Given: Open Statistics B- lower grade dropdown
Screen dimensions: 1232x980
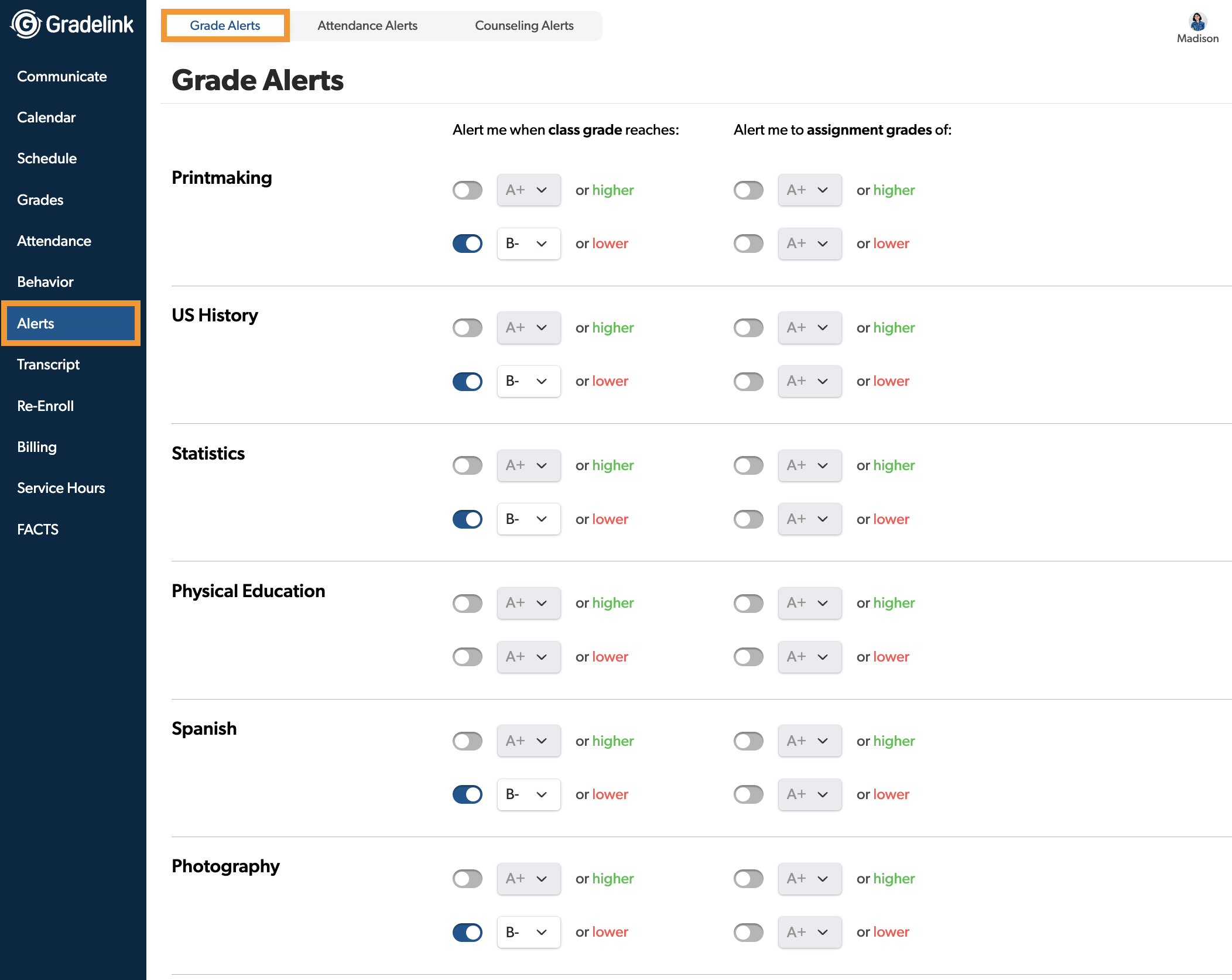Looking at the screenshot, I should (x=528, y=519).
